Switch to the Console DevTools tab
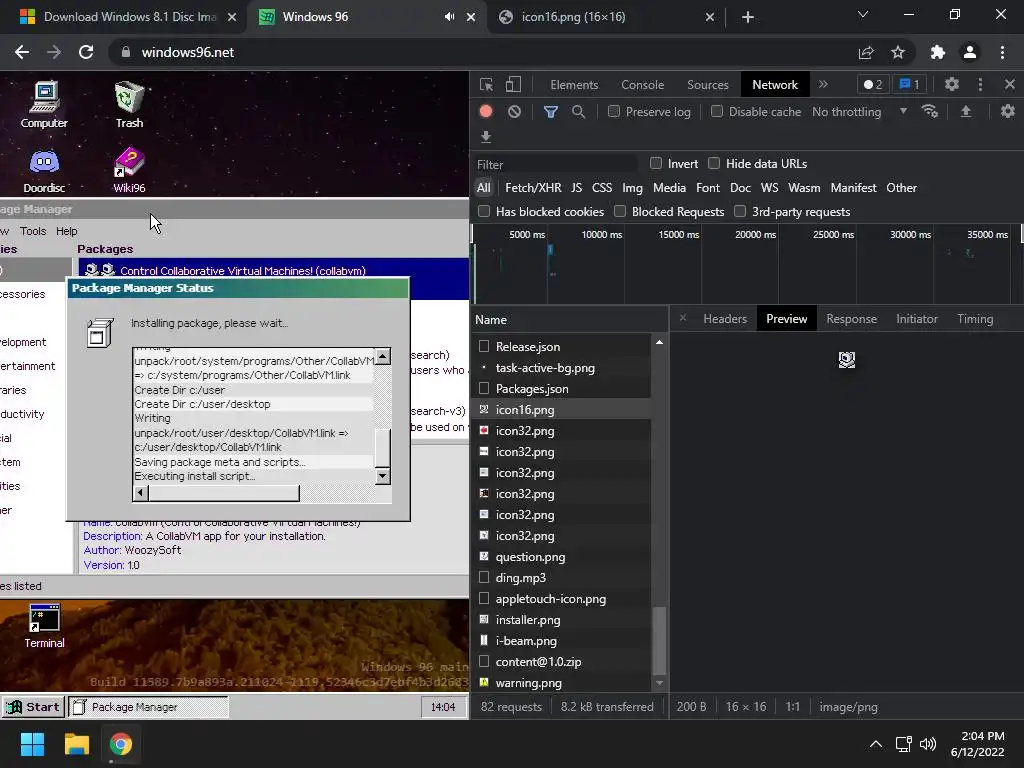The image size is (1024, 768). 643,85
